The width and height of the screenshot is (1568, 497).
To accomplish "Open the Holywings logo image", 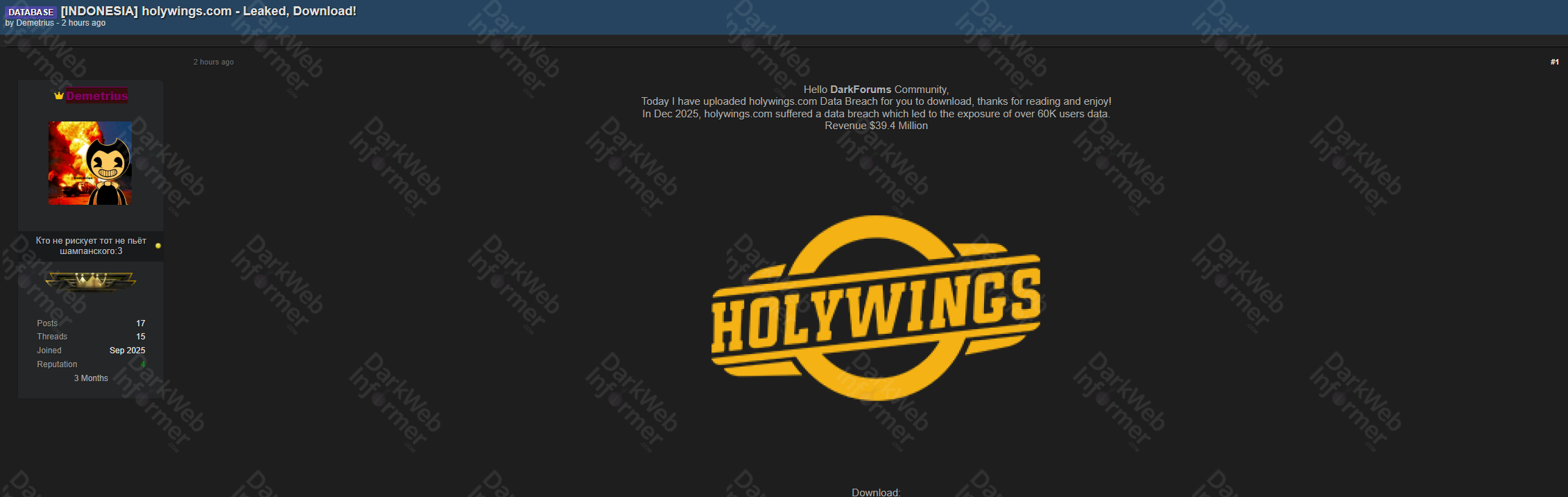I will coord(876,308).
